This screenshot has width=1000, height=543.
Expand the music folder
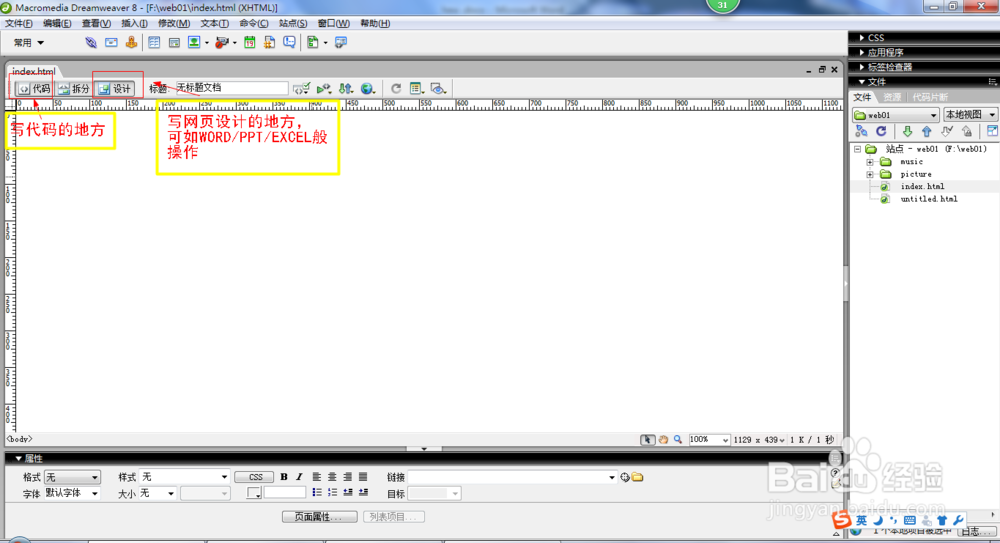(870, 162)
